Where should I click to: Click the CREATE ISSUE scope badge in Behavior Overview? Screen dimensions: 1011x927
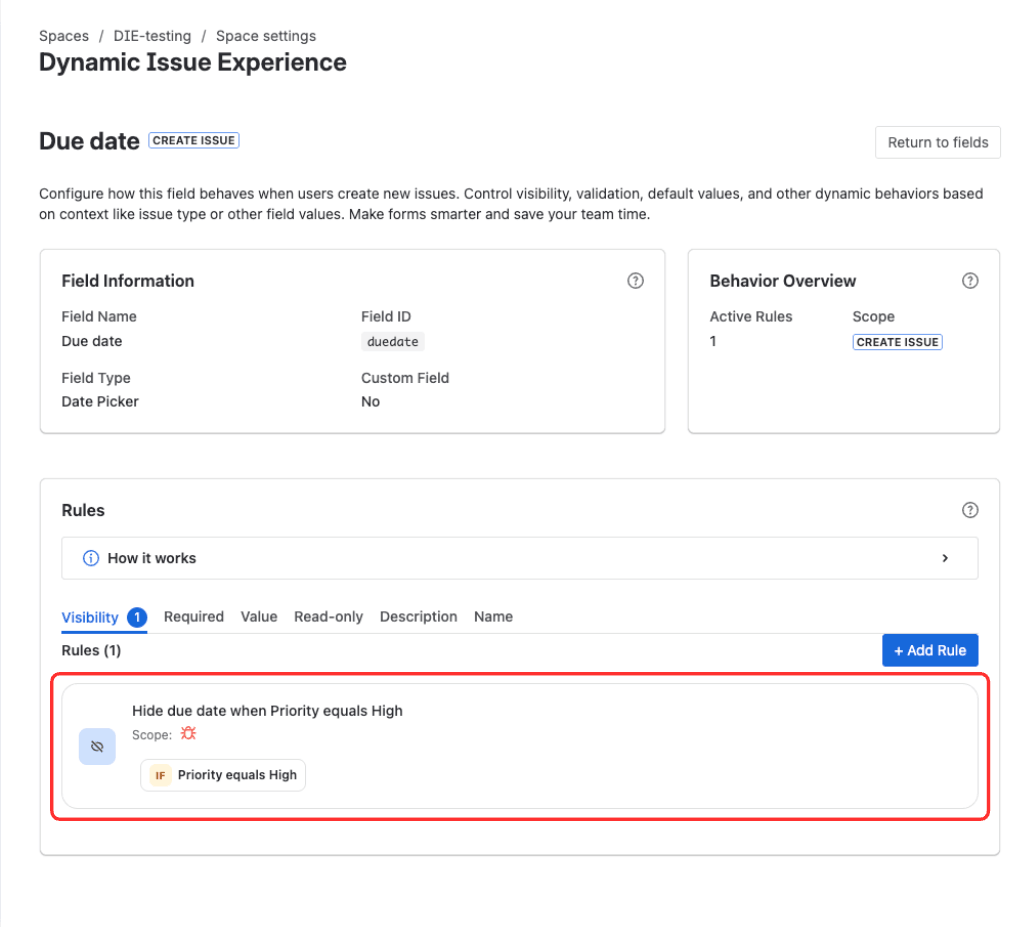(x=897, y=342)
